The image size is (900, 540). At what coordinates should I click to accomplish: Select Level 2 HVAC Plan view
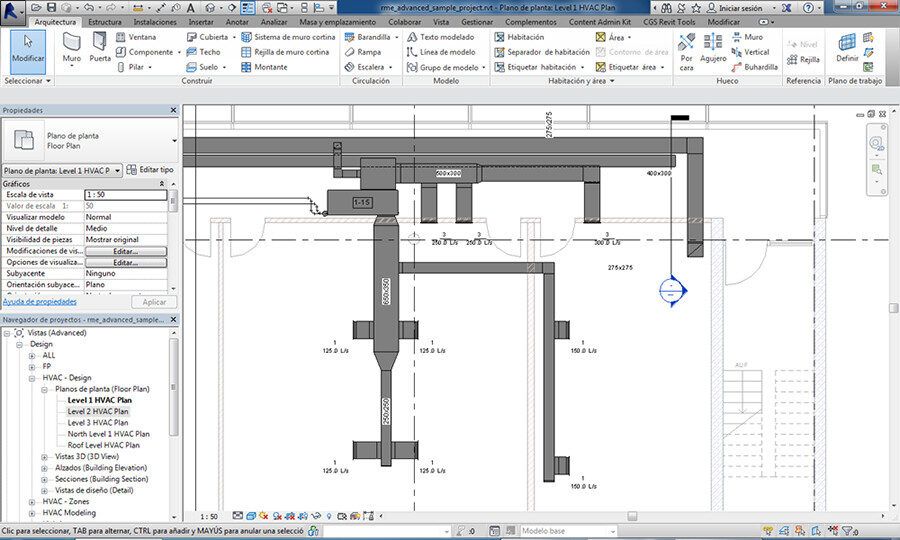(97, 411)
